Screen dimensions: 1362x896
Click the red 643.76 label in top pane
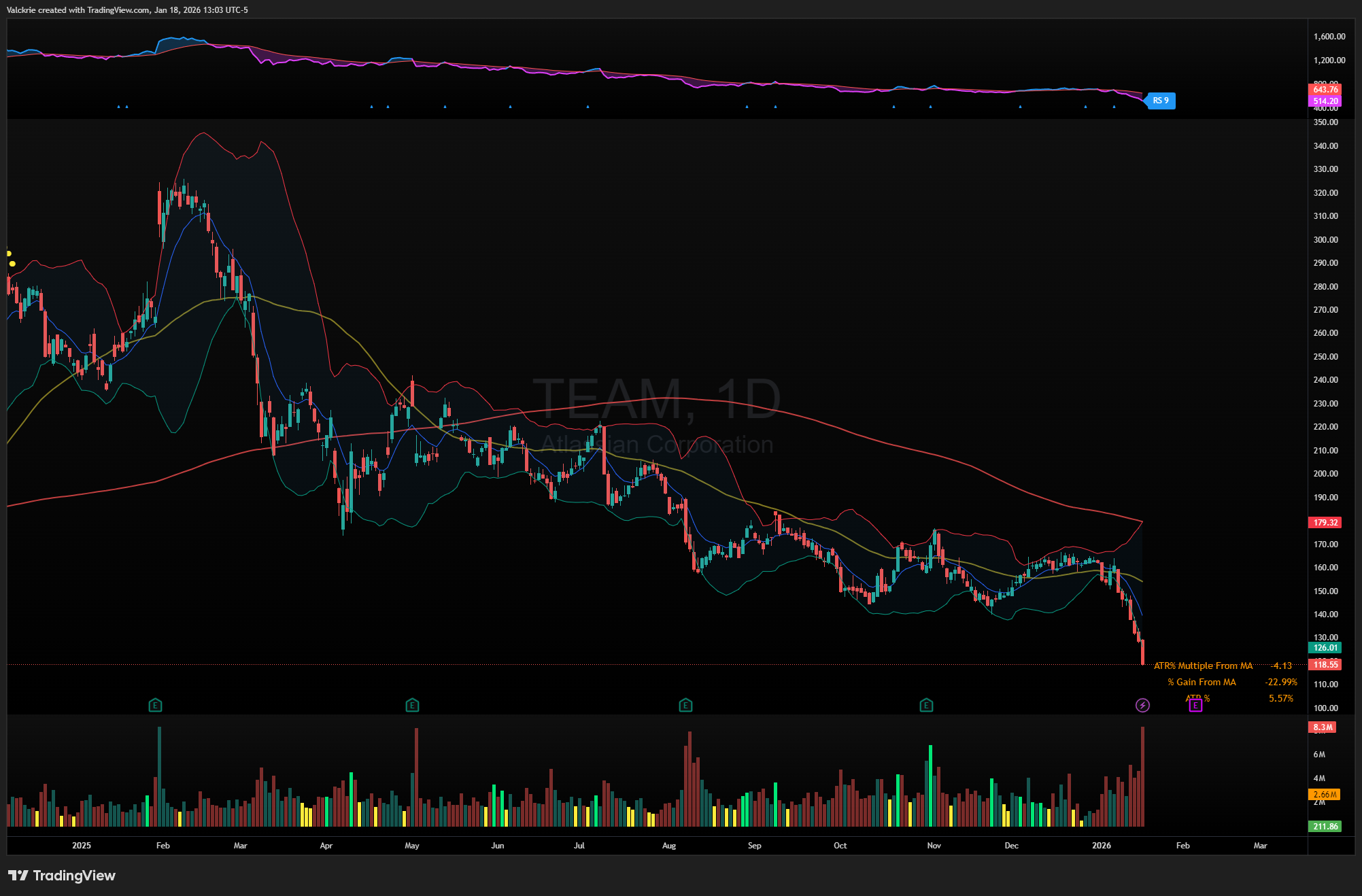(1325, 90)
